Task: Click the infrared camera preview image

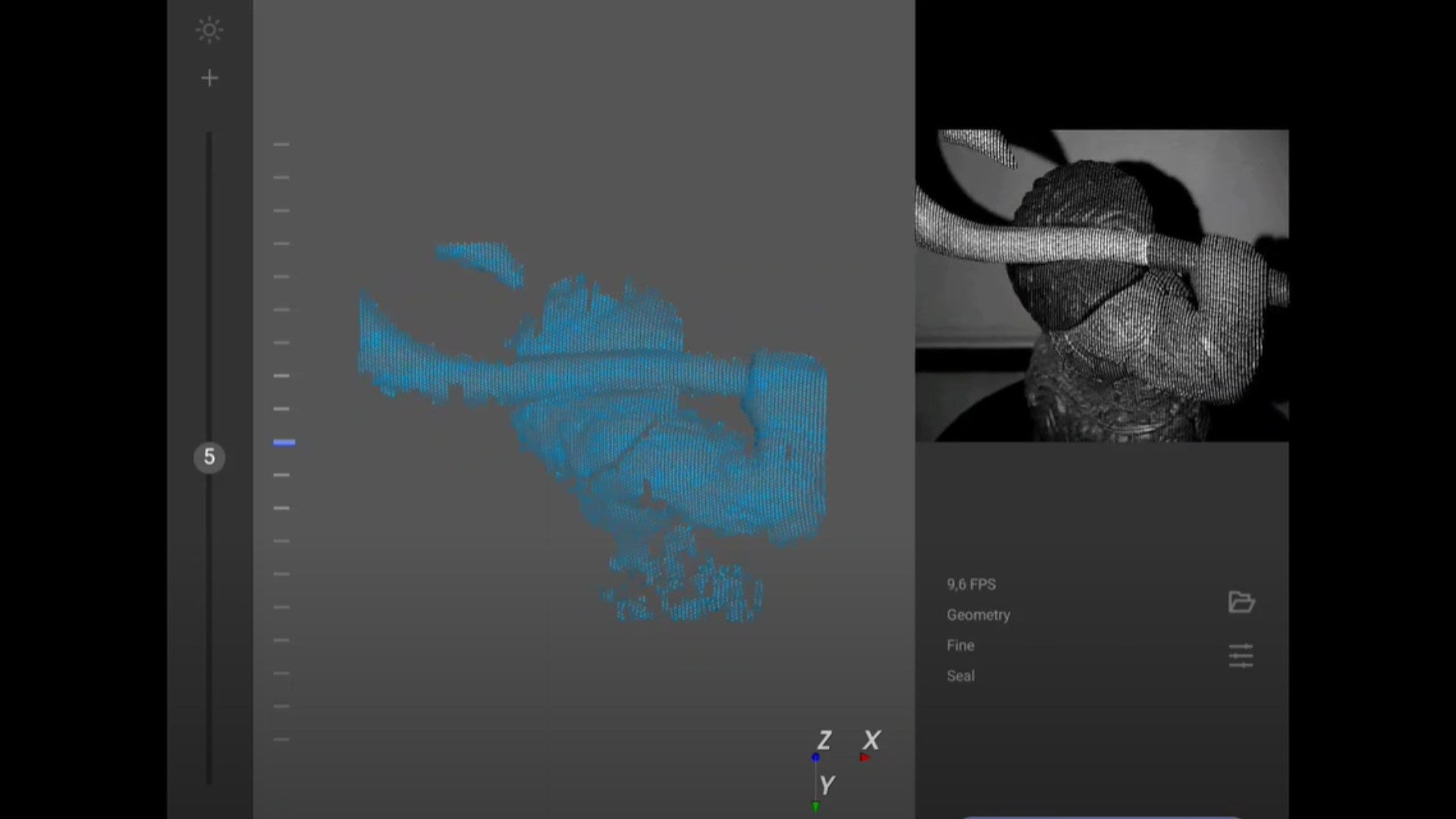Action: (x=1101, y=285)
